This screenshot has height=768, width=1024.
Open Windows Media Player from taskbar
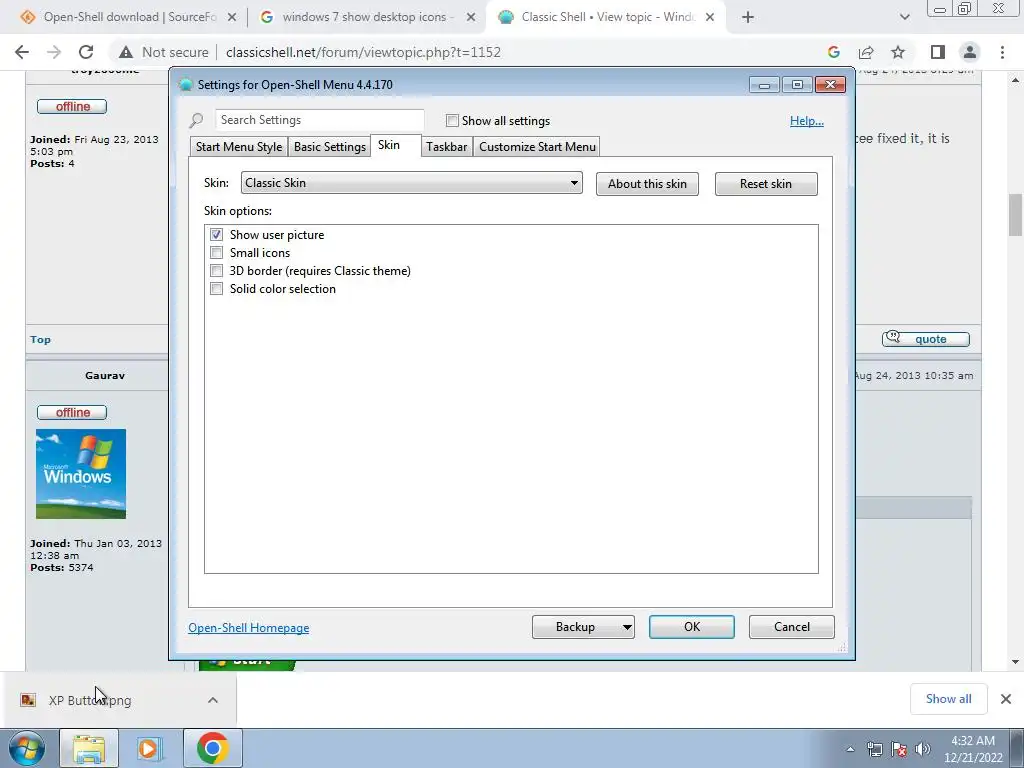(x=150, y=748)
